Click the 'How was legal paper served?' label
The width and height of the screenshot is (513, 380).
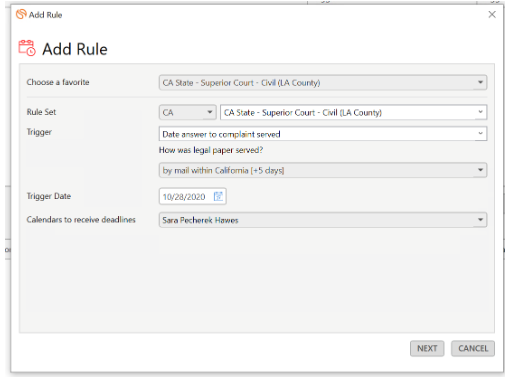point(211,150)
